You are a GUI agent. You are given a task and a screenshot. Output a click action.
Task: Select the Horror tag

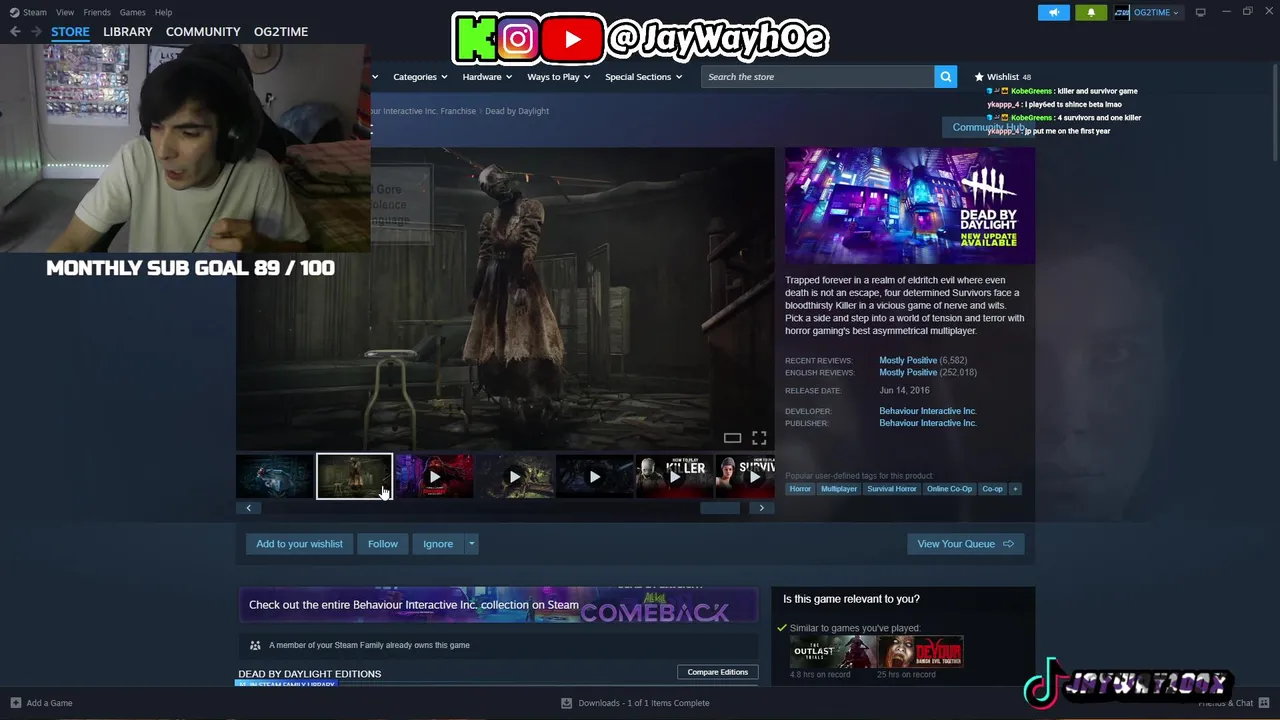coord(800,489)
